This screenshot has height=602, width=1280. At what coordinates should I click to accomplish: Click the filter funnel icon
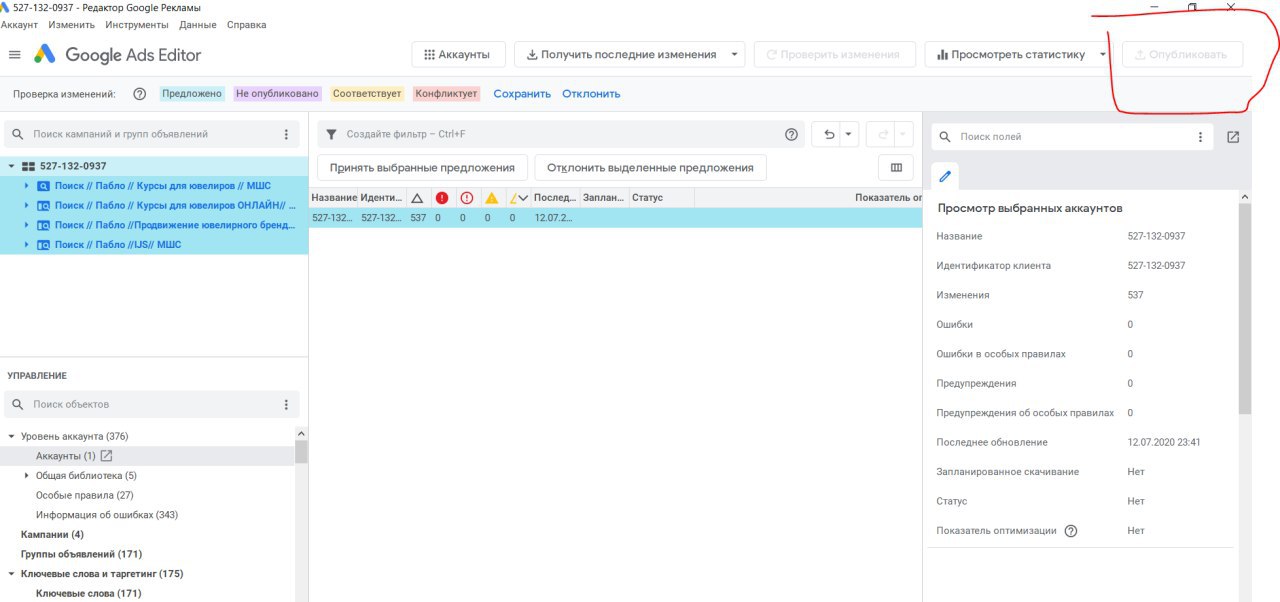331,134
